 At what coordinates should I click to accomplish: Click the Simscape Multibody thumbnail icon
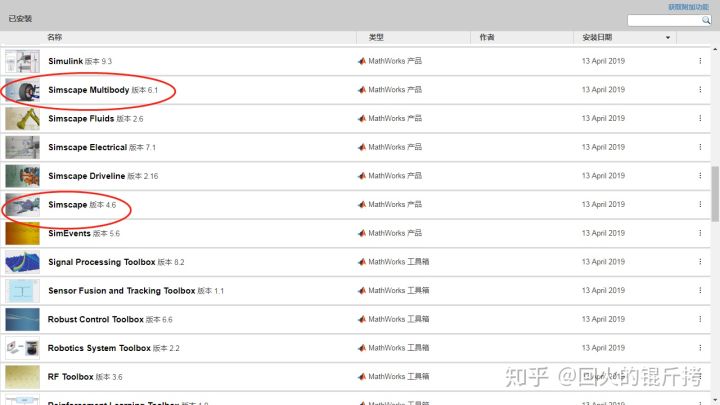[x=22, y=90]
